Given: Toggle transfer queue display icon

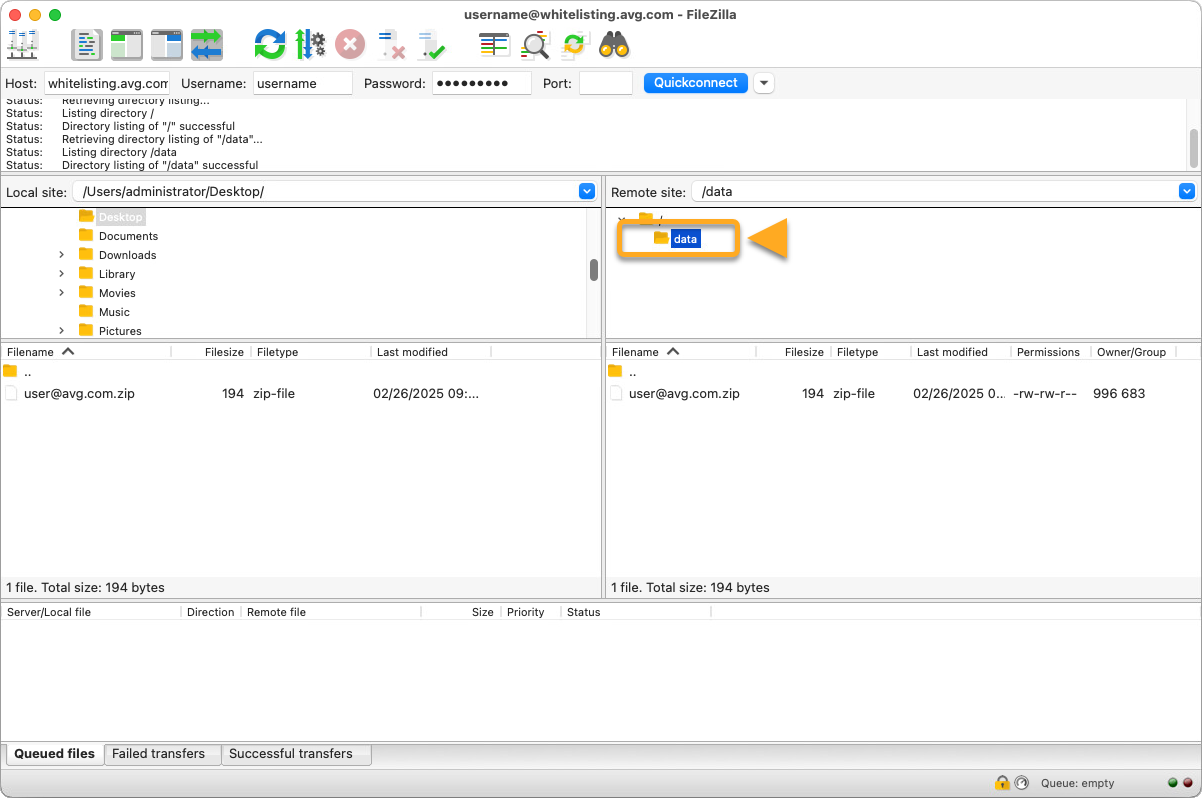Looking at the screenshot, I should 207,45.
